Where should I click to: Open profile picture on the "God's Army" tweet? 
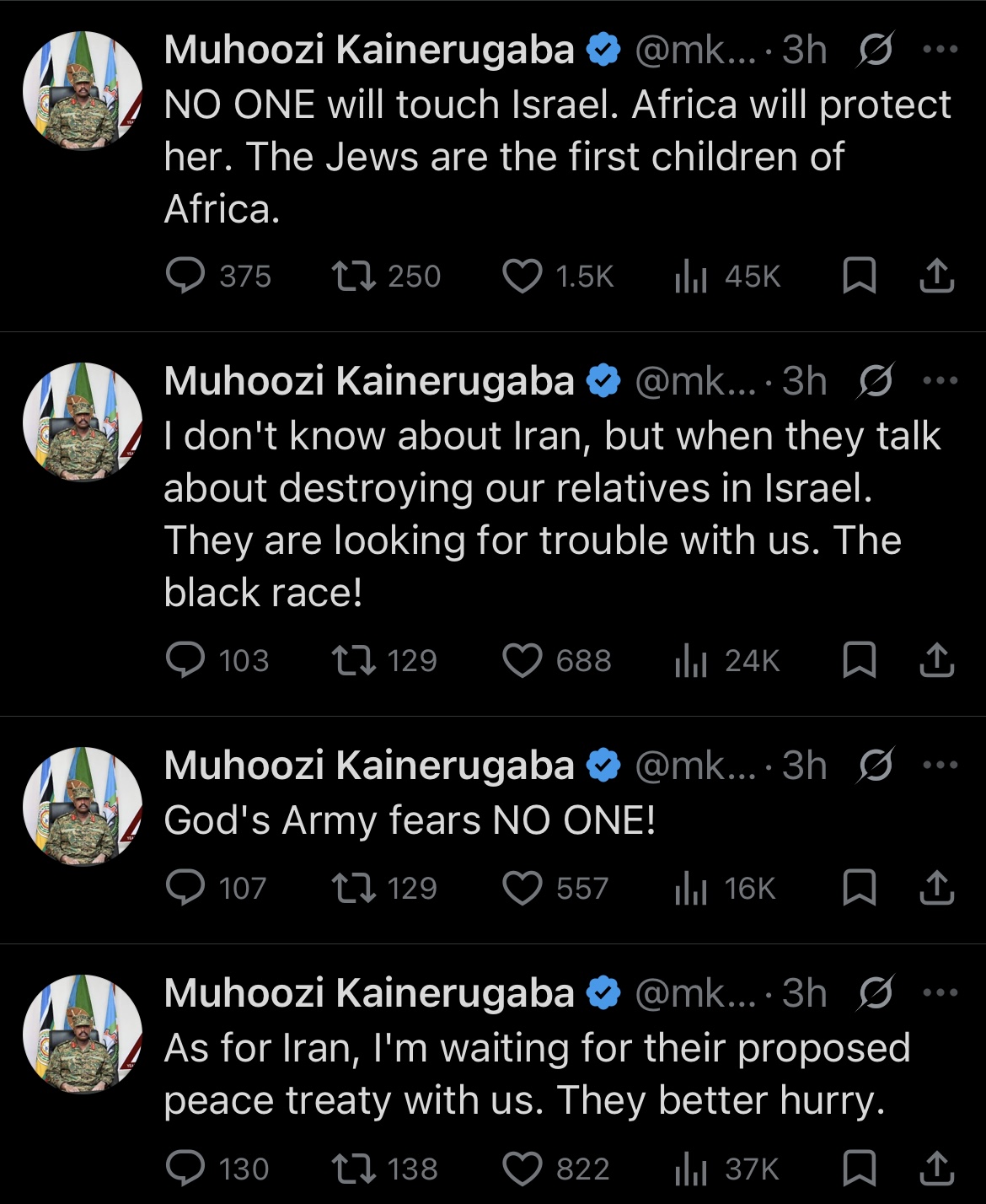82,806
